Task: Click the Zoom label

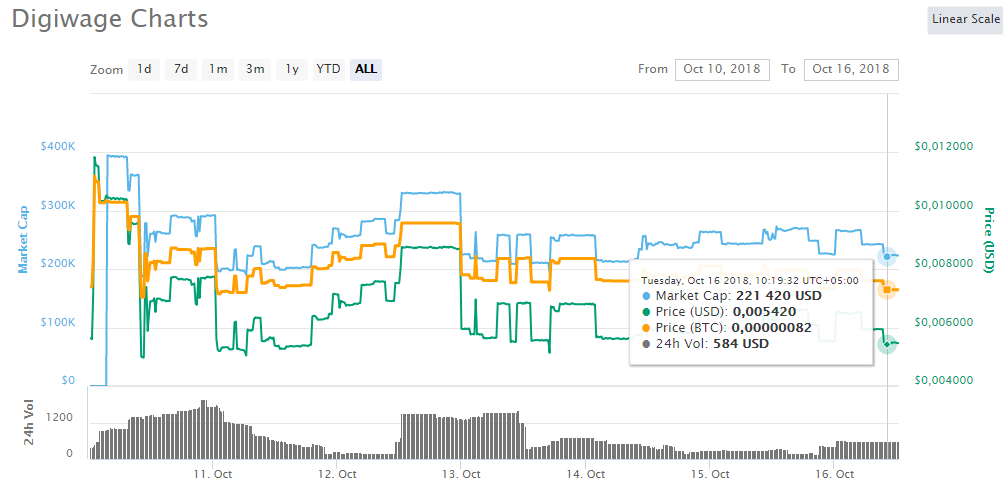Action: point(106,70)
